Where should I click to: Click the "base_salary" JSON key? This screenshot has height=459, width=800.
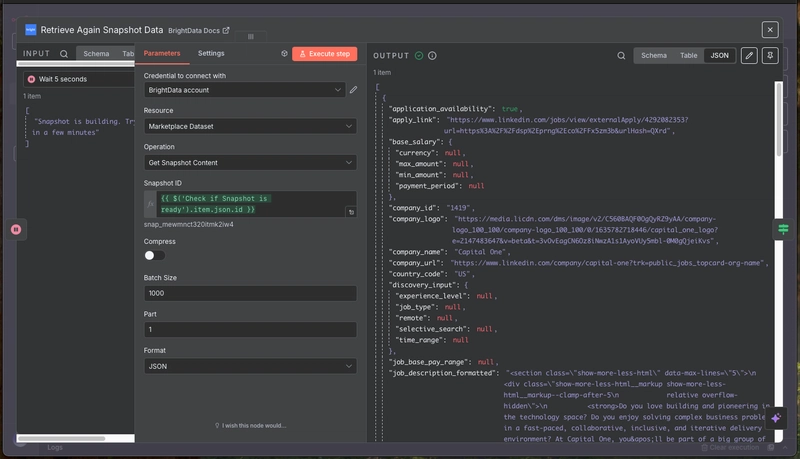(x=415, y=142)
